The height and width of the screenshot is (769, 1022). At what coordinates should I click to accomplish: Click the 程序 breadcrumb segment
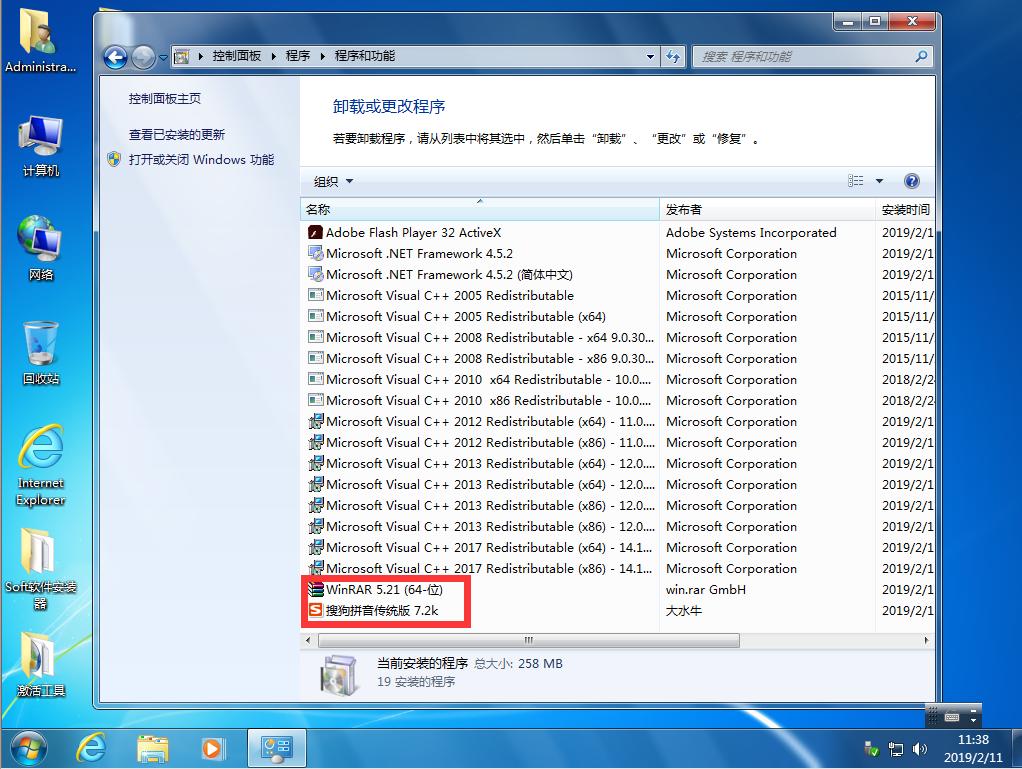[298, 56]
